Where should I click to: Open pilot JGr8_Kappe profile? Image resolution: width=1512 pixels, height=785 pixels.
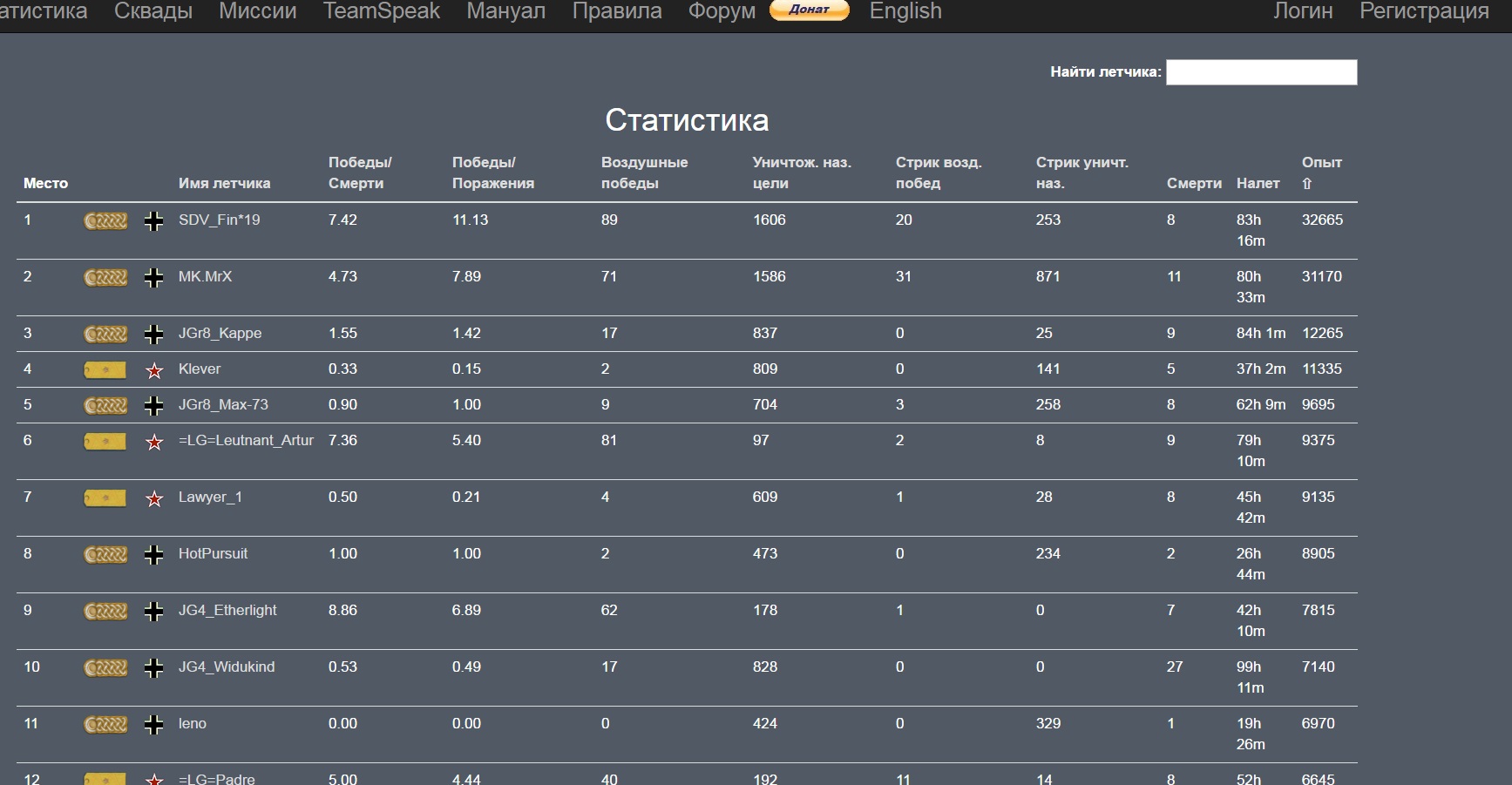[x=220, y=334]
